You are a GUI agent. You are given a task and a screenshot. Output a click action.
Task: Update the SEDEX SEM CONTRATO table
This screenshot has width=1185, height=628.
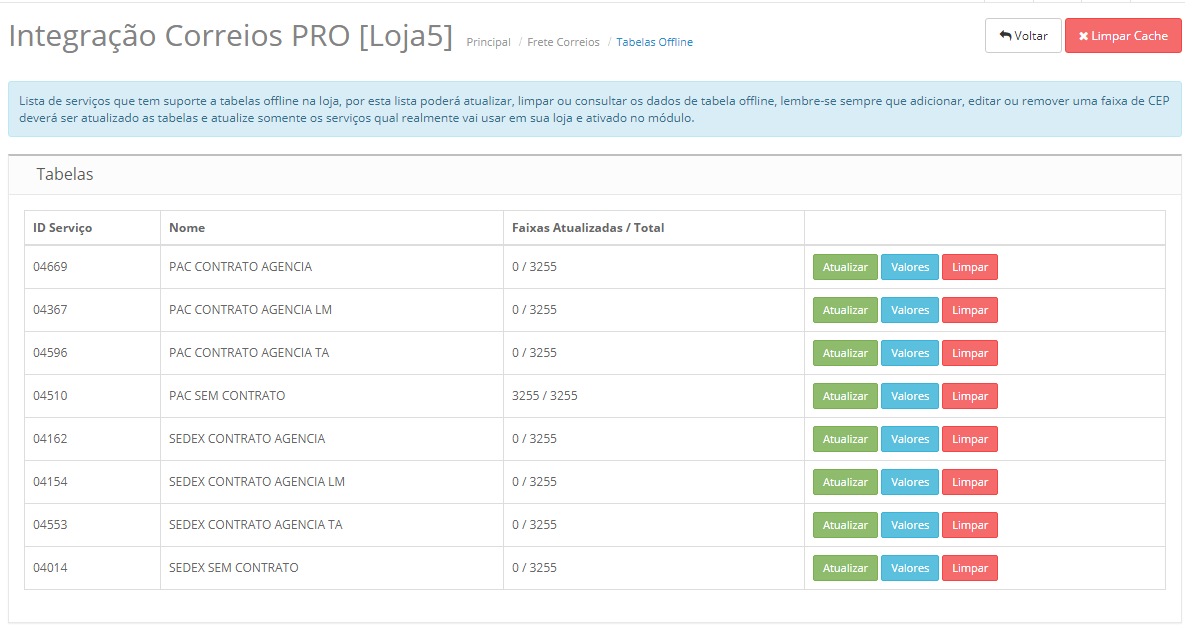tap(845, 568)
